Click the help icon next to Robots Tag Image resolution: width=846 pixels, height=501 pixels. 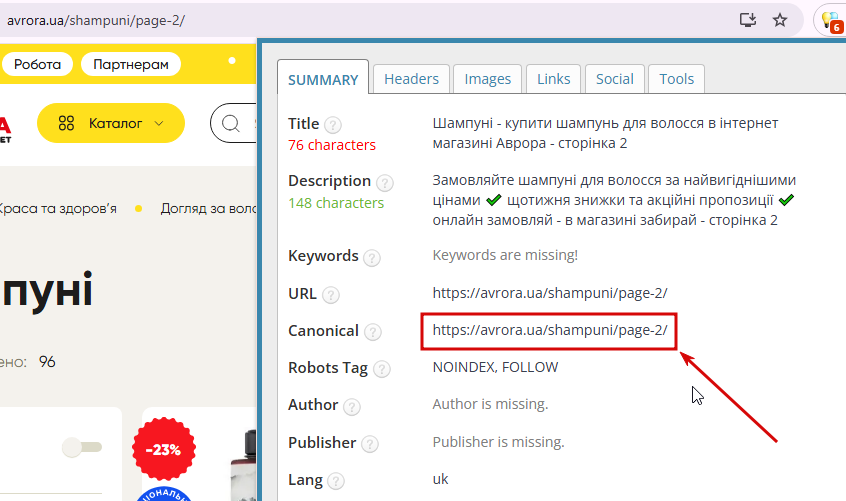coord(382,369)
